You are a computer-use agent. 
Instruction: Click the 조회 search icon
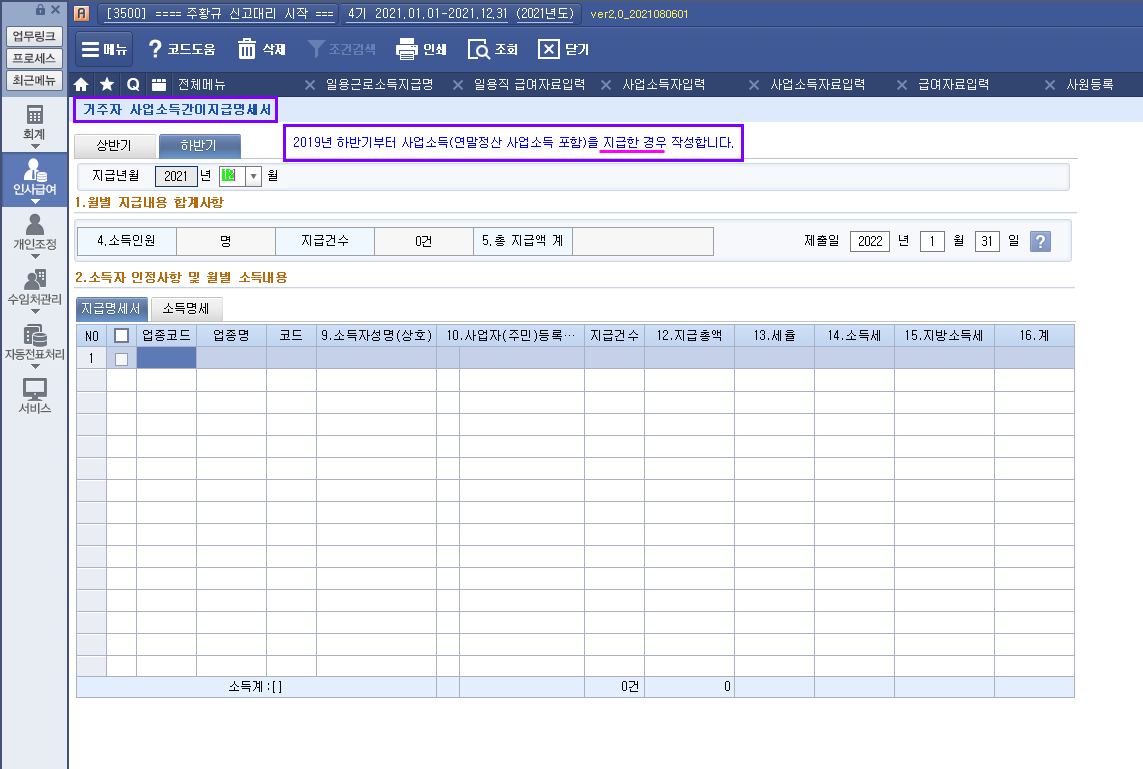coord(479,49)
